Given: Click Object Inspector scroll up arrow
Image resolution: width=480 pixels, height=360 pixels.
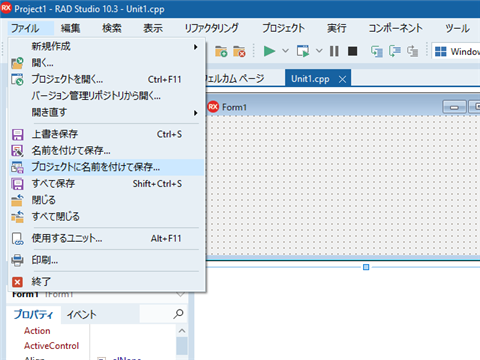Looking at the screenshot, I should point(182,331).
